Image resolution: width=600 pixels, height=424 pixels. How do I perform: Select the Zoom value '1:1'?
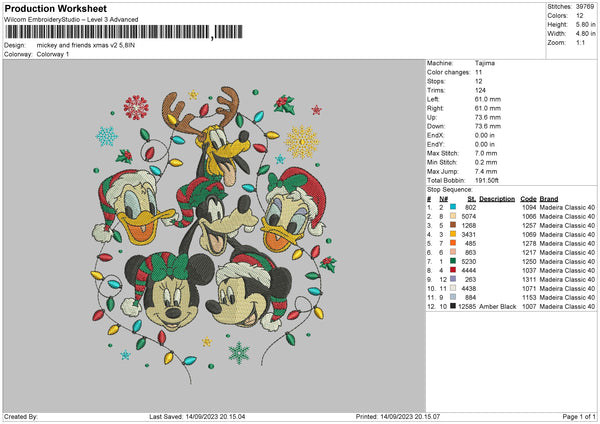[x=580, y=42]
